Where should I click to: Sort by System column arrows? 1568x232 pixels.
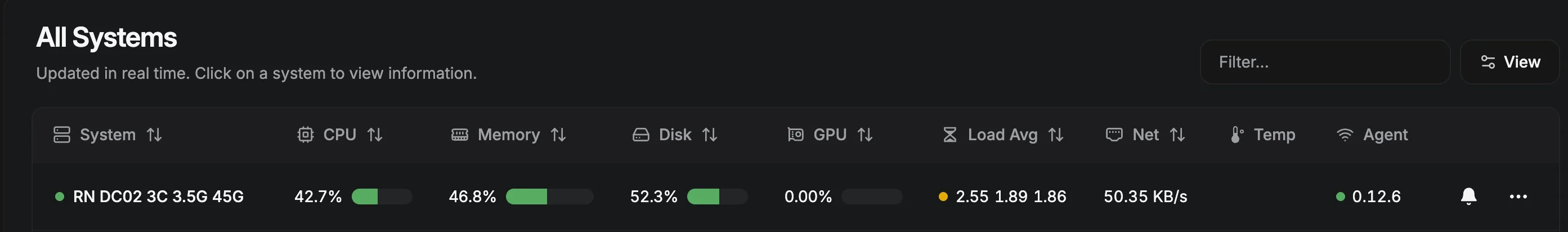[x=154, y=135]
